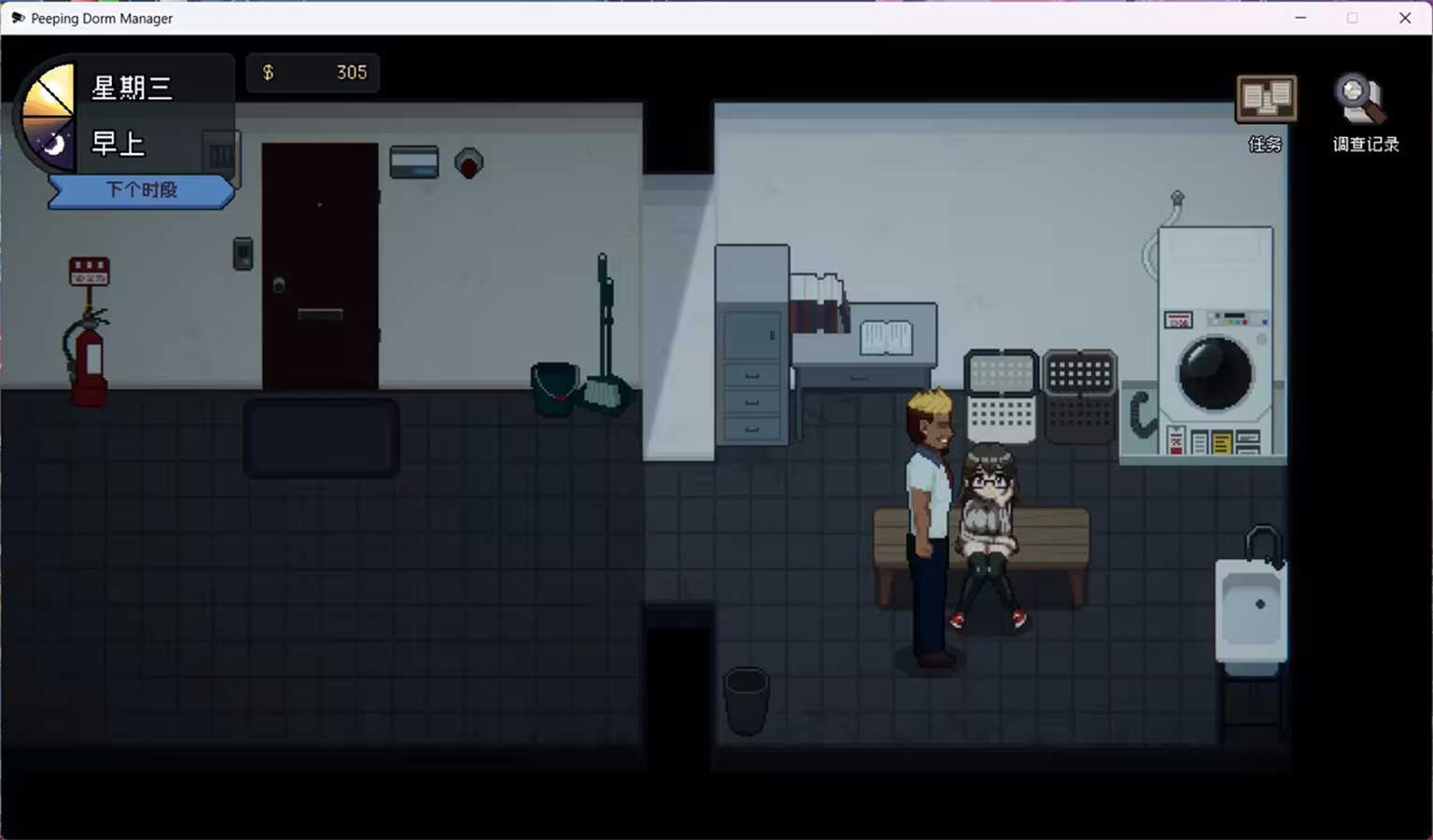
Task: Open the 任务 quest book icon
Action: [x=1266, y=99]
